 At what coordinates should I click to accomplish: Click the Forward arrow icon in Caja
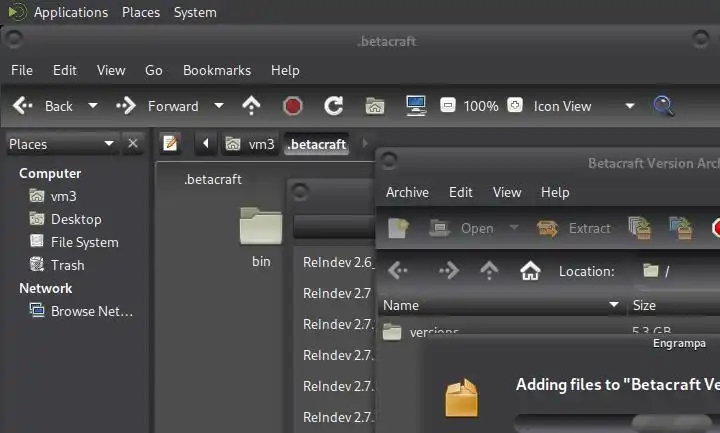pos(126,106)
